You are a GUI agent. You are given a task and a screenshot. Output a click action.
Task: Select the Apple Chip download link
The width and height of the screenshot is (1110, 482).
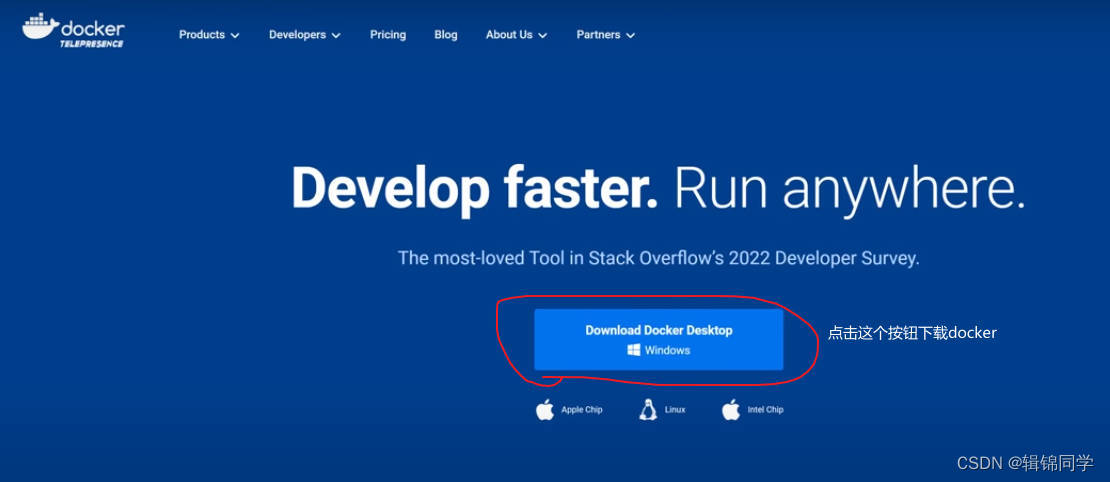[582, 410]
